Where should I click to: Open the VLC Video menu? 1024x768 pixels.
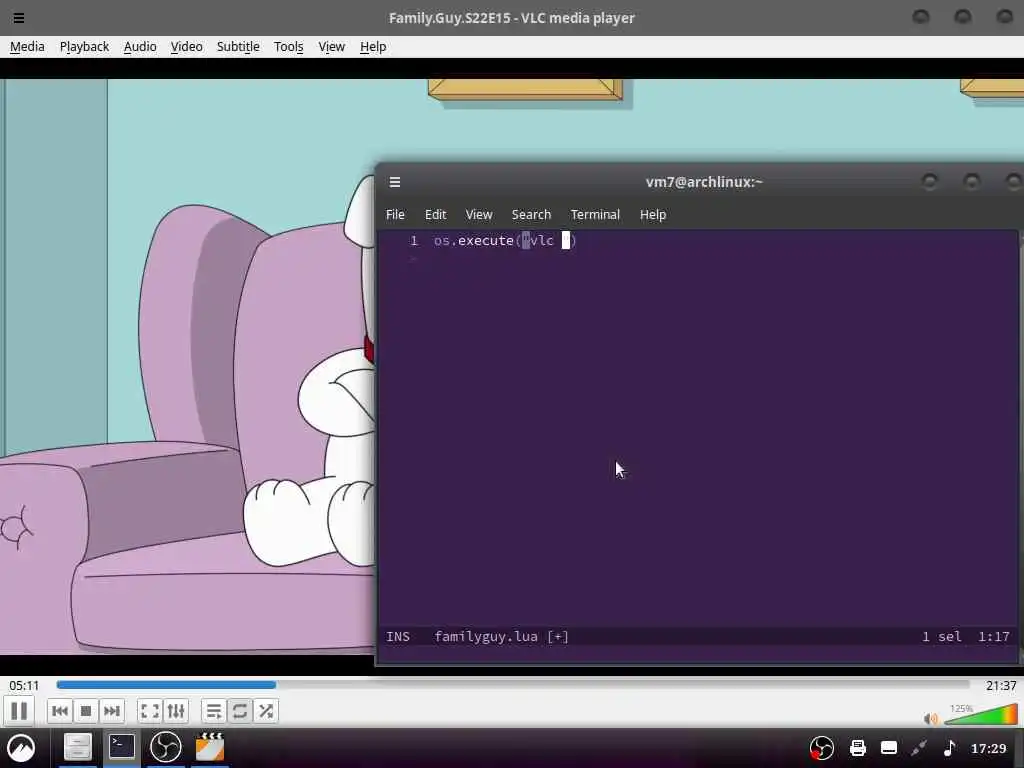[x=186, y=46]
